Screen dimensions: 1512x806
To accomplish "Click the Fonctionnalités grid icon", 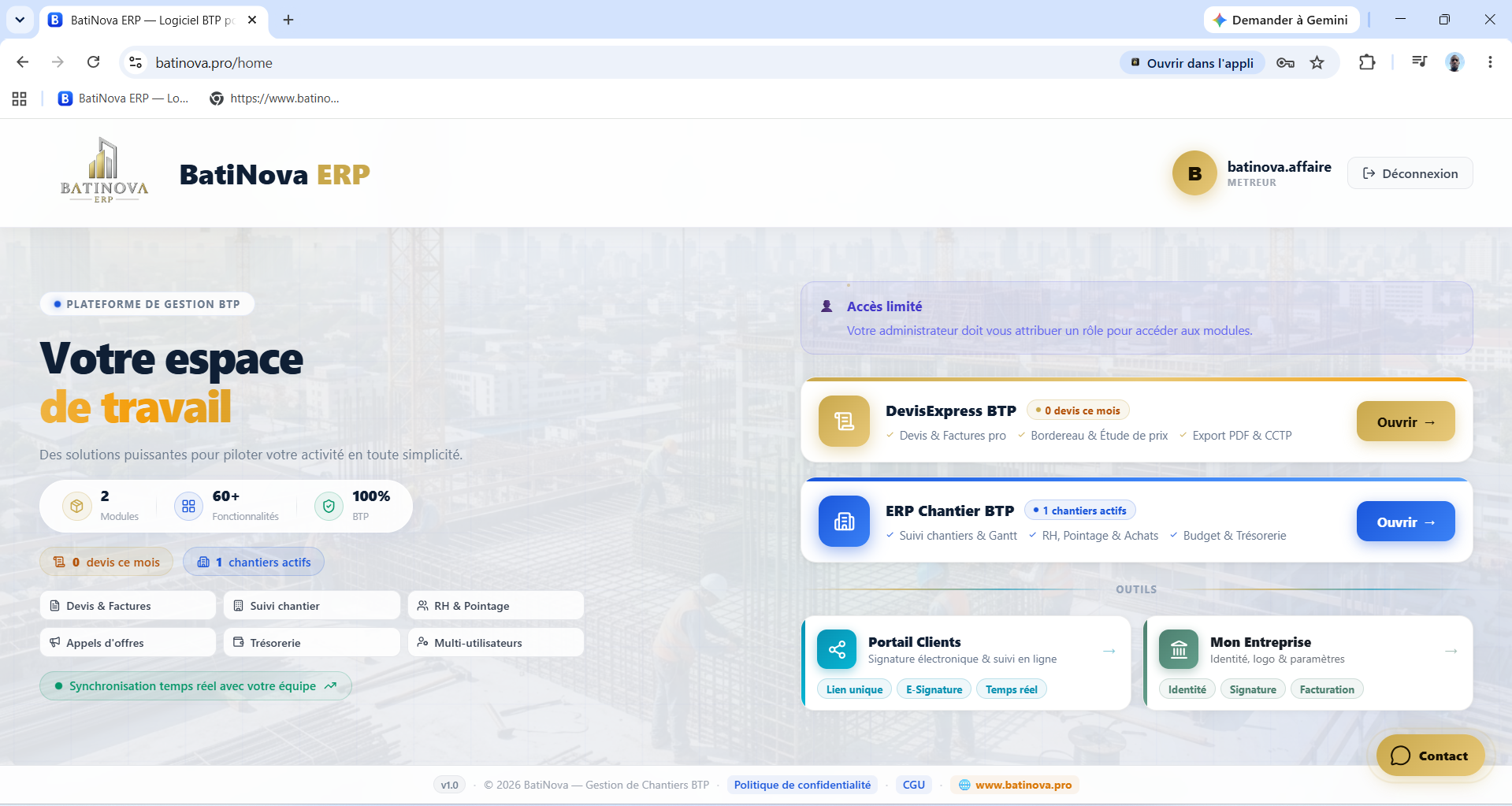I will coord(188,506).
